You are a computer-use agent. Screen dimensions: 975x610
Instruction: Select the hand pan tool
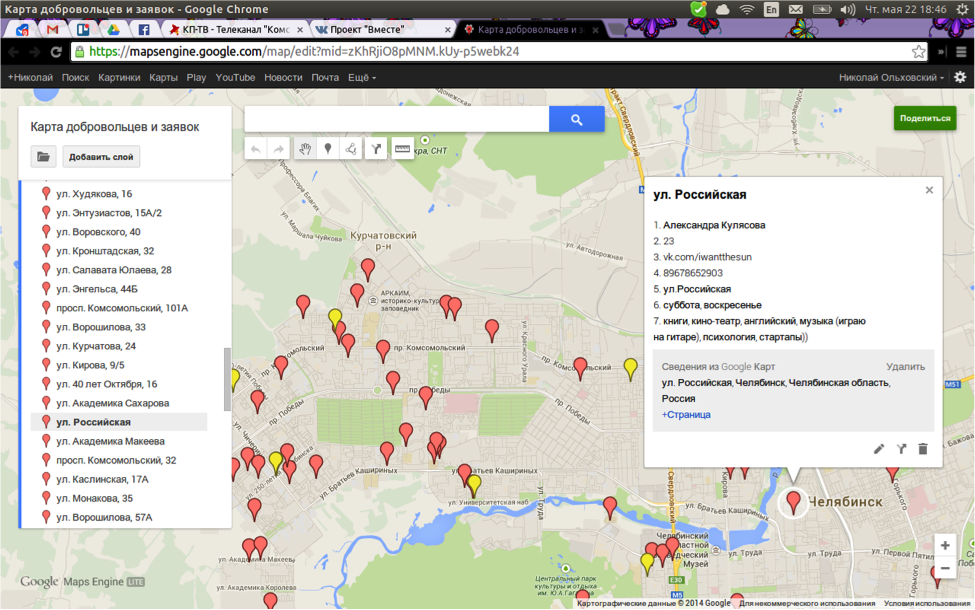305,149
